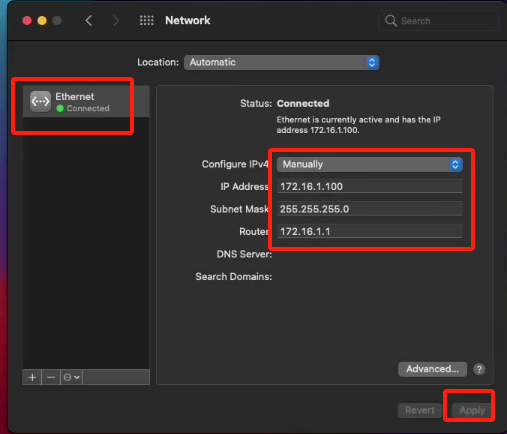Remove selected service with minus button
507x434 pixels.
point(51,377)
